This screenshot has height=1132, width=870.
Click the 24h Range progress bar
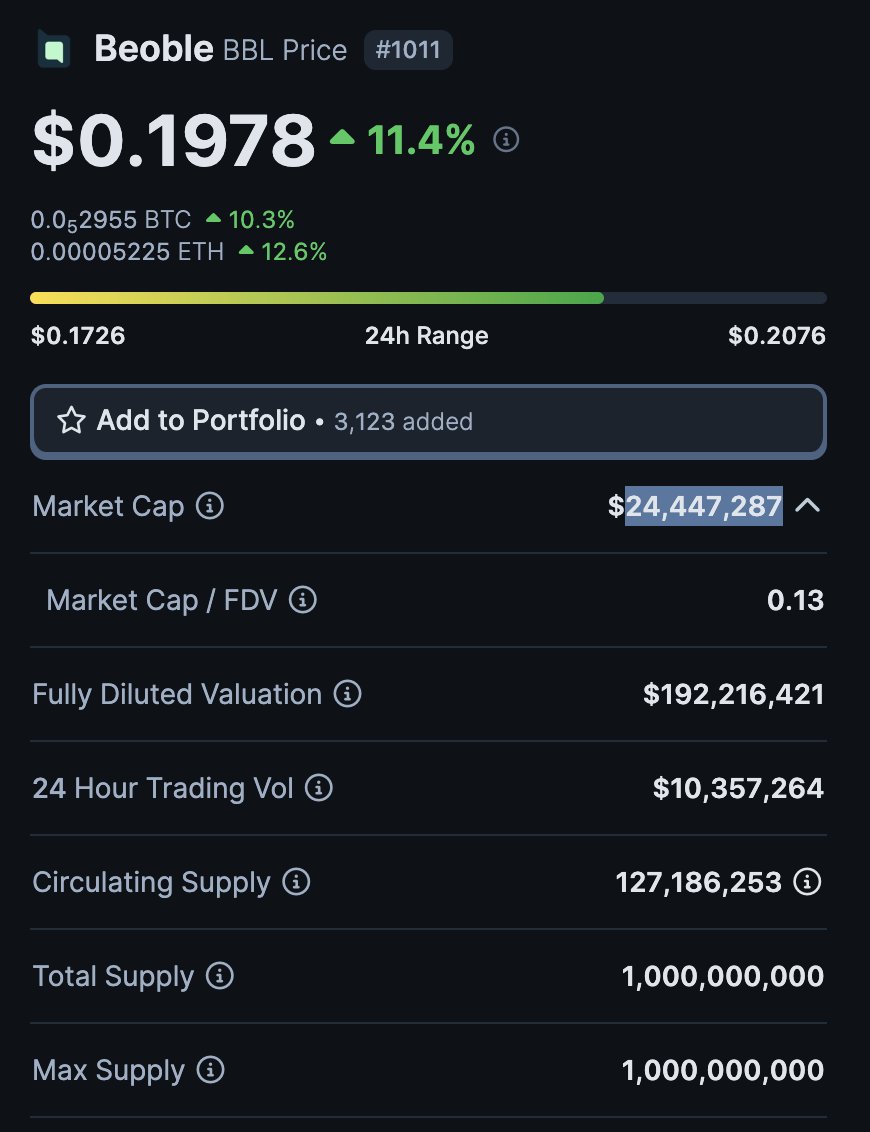click(428, 298)
